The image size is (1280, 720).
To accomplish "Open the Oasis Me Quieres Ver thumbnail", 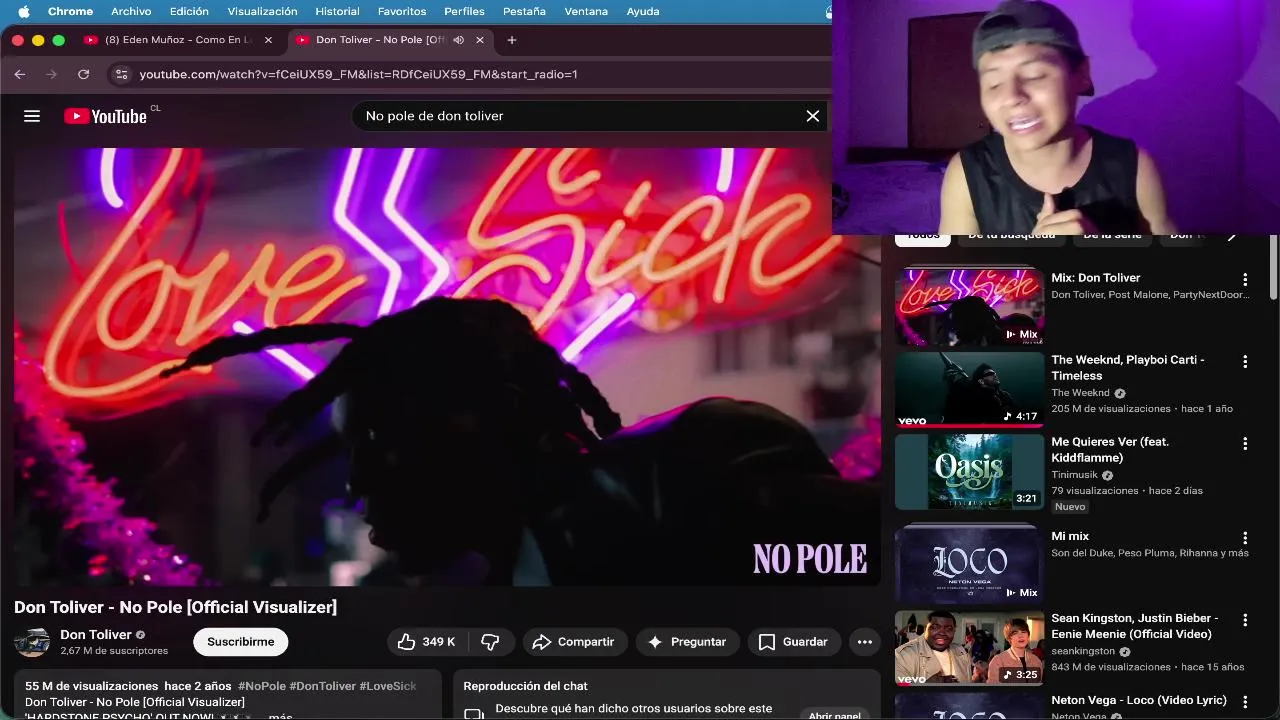I will [969, 471].
